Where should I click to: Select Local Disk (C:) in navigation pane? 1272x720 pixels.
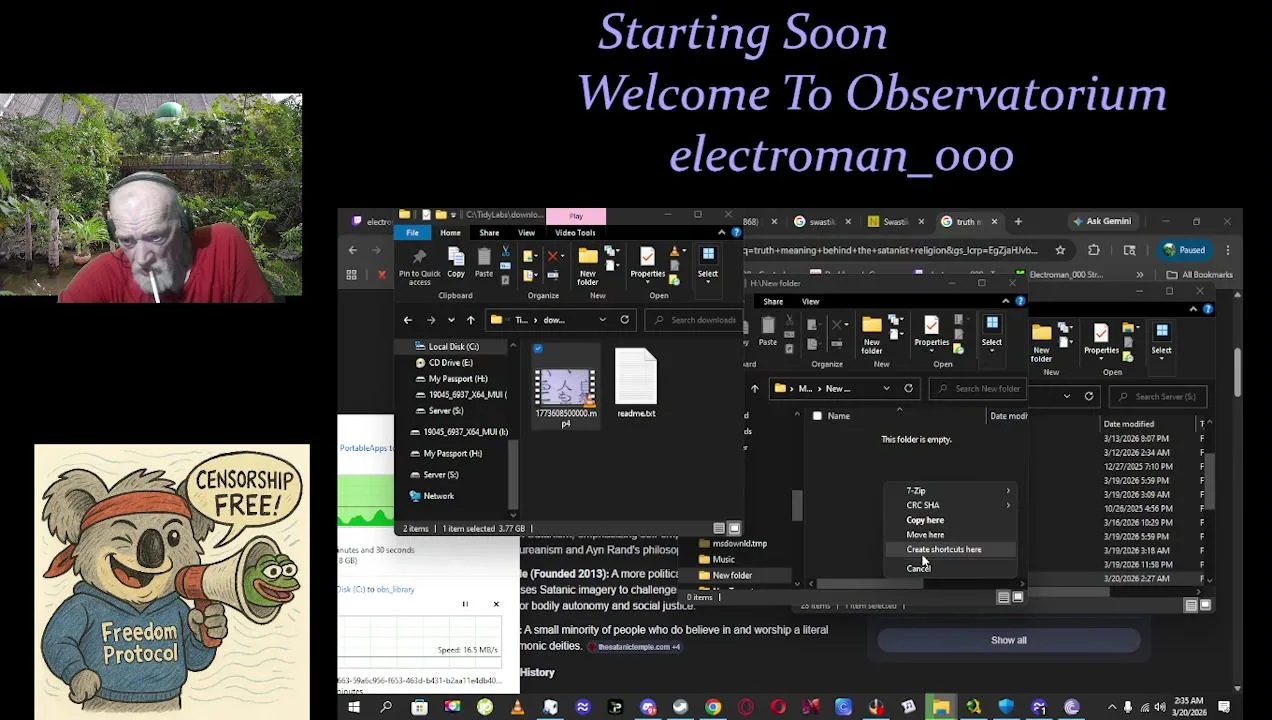(453, 347)
